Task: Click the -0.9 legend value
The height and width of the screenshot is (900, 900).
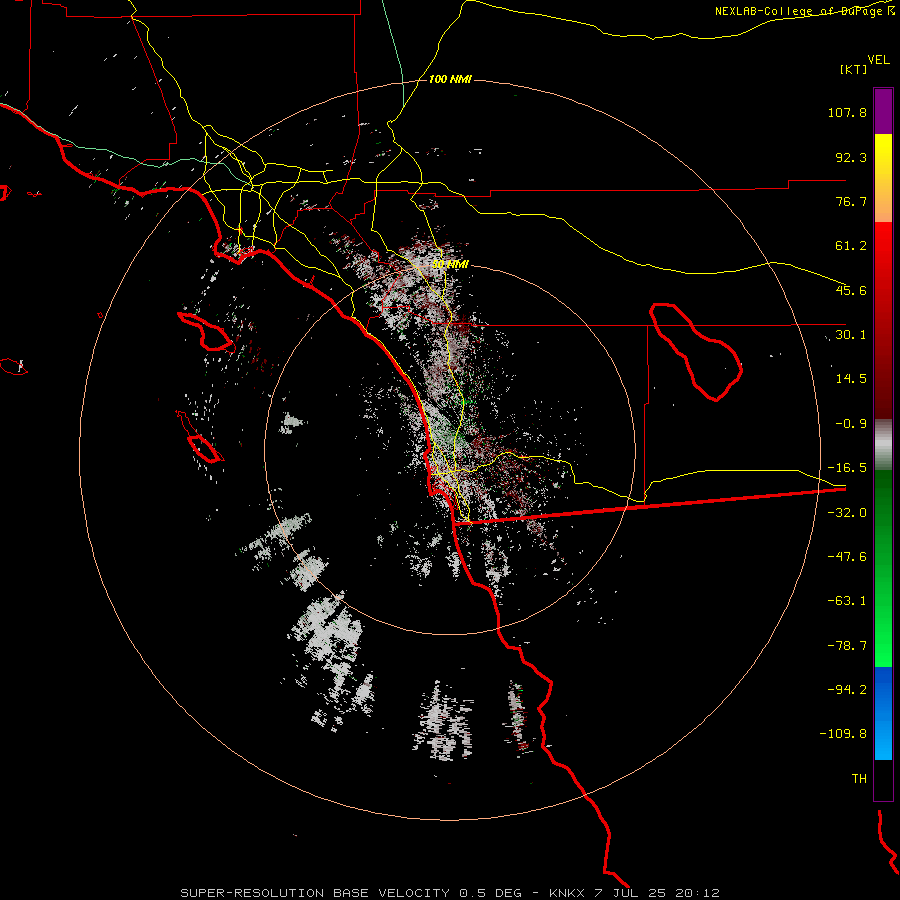Action: (851, 424)
